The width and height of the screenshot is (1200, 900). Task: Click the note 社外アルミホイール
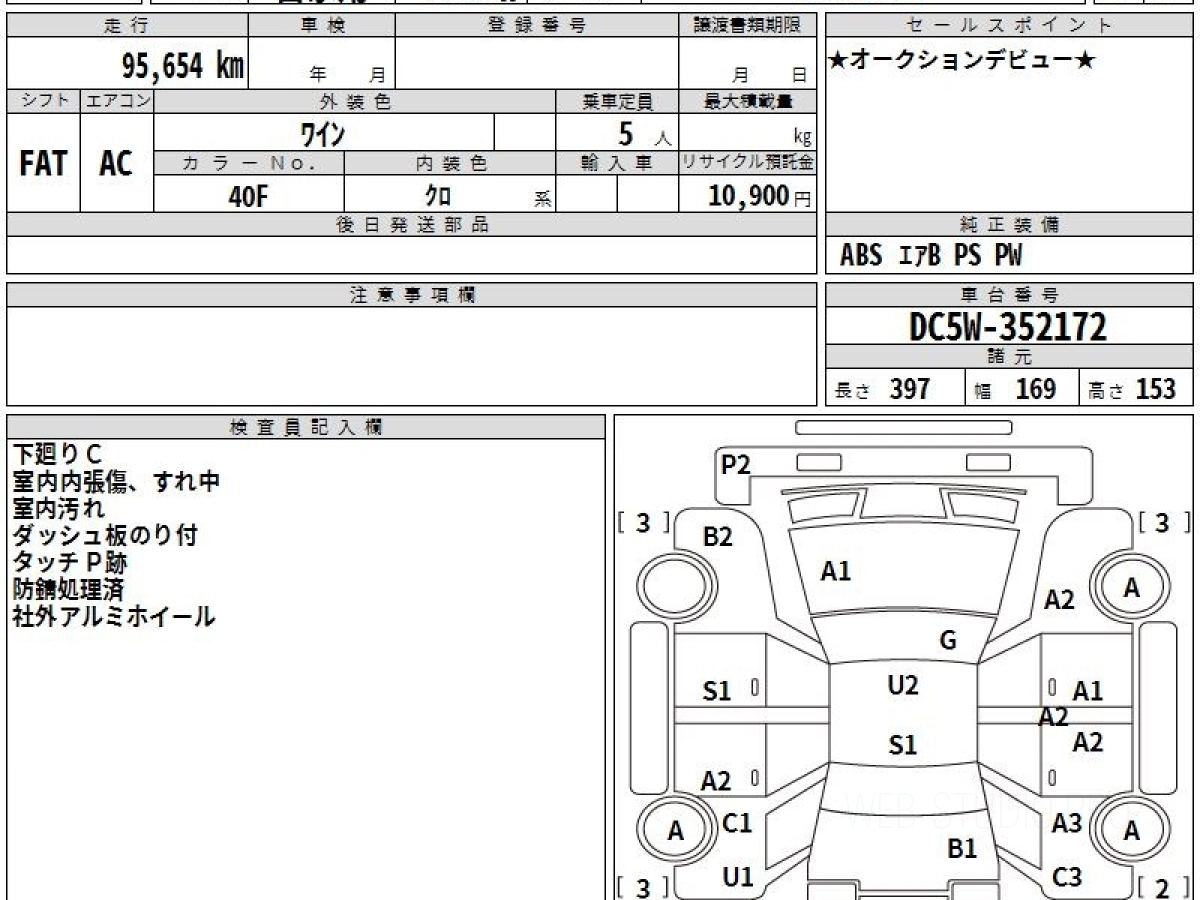pyautogui.click(x=114, y=616)
